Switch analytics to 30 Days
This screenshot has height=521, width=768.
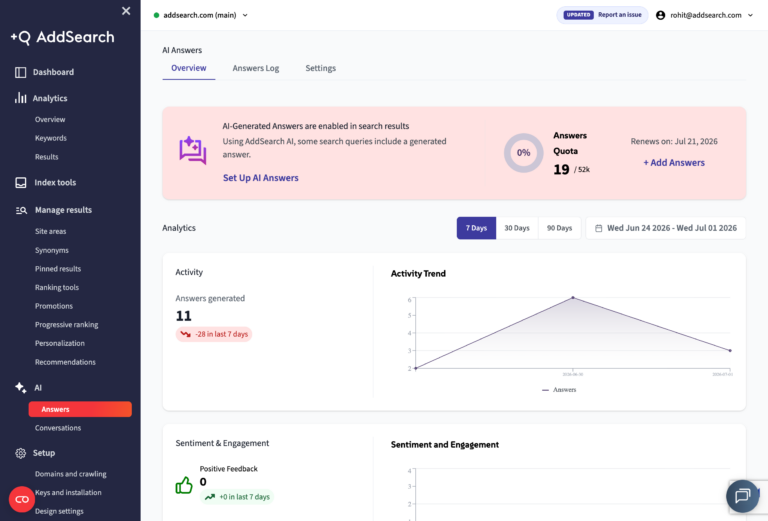point(517,228)
